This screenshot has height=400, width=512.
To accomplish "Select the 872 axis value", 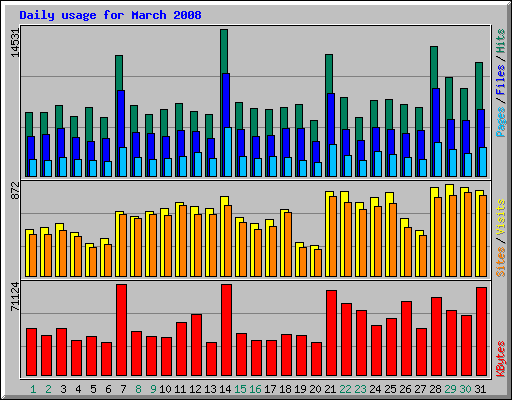I will pos(15,190).
